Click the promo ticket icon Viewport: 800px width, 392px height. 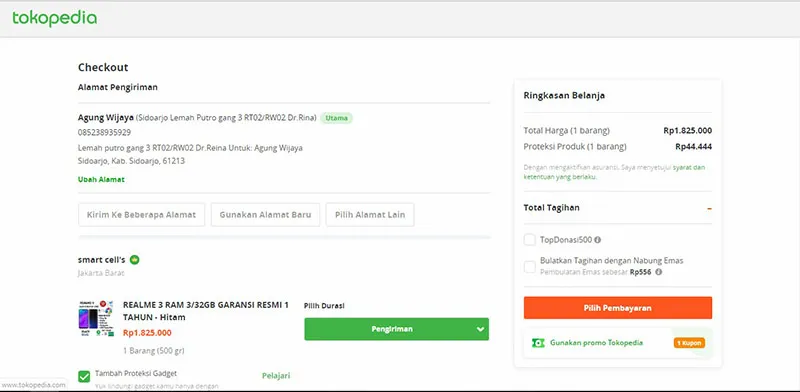click(x=538, y=343)
